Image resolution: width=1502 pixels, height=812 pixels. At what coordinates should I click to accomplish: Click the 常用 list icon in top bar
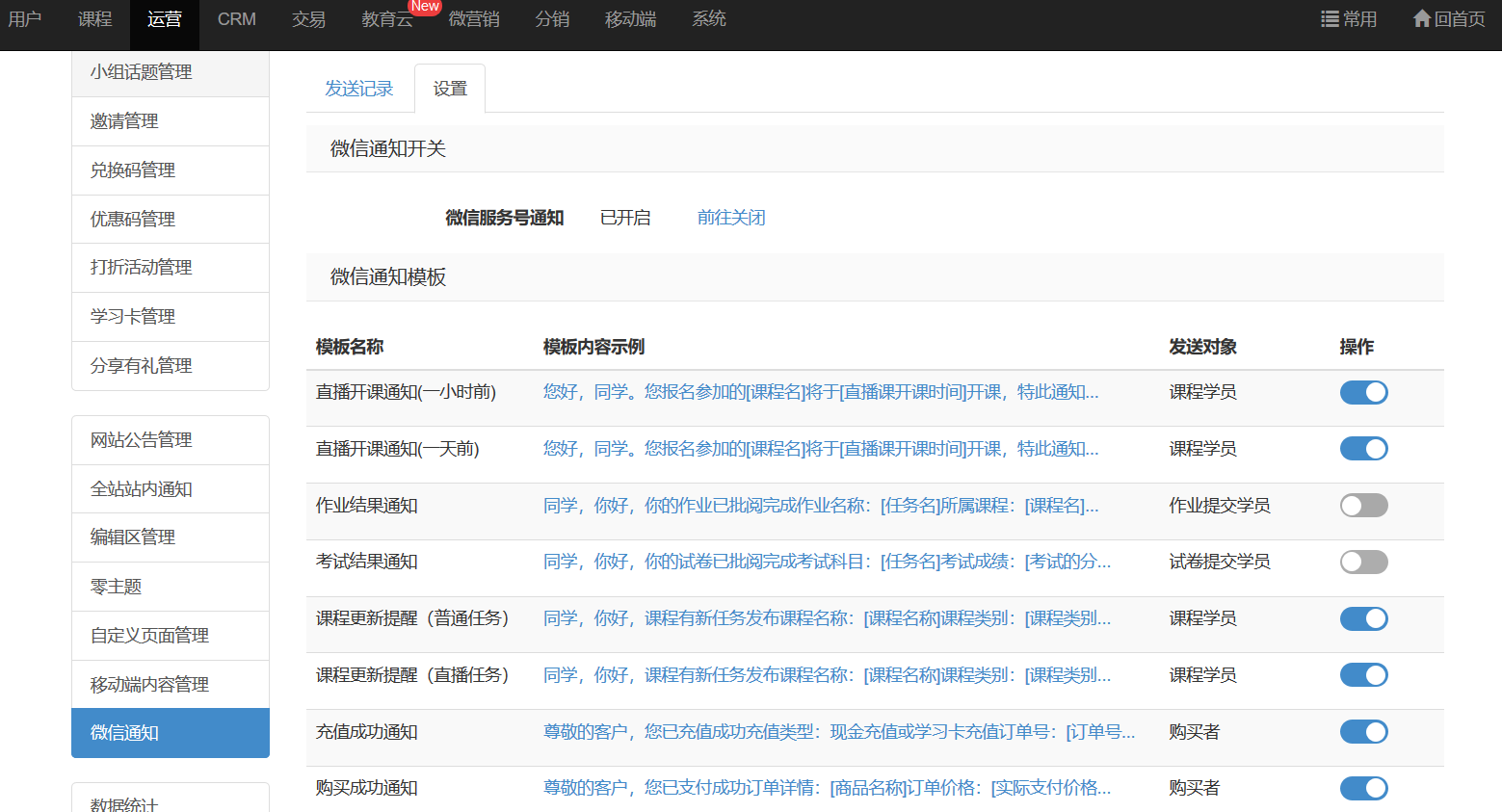(1330, 19)
